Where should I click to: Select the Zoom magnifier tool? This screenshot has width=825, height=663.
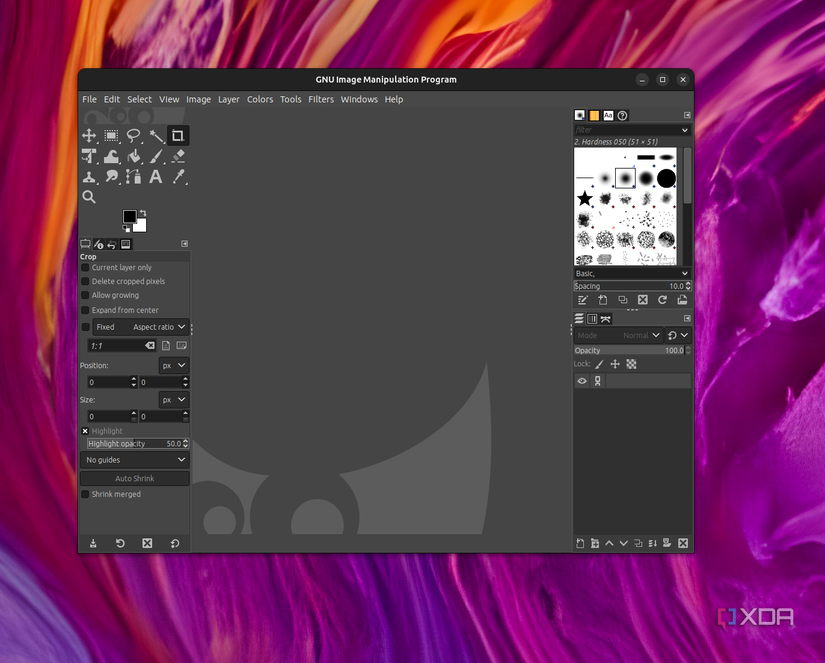[x=89, y=197]
